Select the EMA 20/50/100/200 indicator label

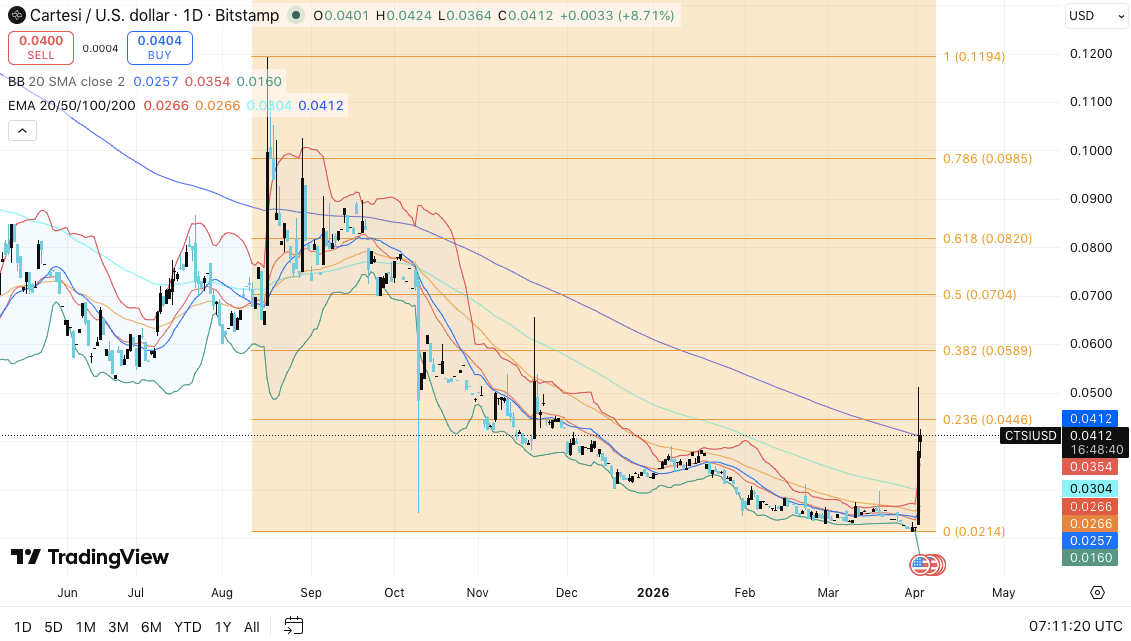point(66,105)
